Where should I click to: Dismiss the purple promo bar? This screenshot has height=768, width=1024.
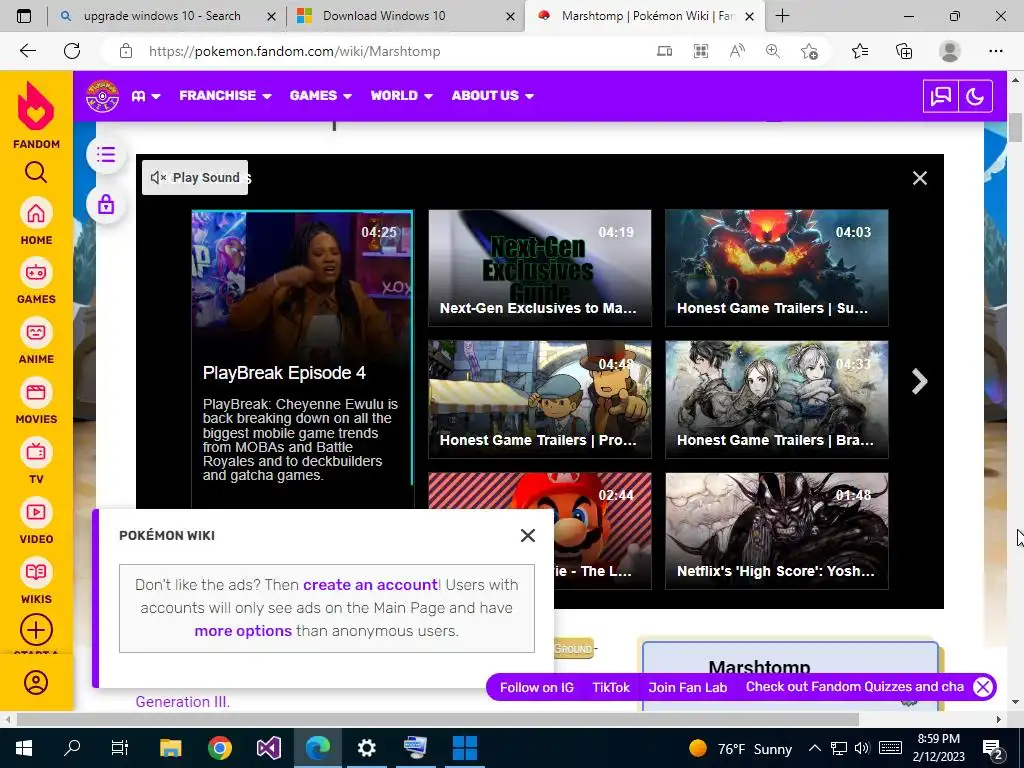(x=982, y=687)
